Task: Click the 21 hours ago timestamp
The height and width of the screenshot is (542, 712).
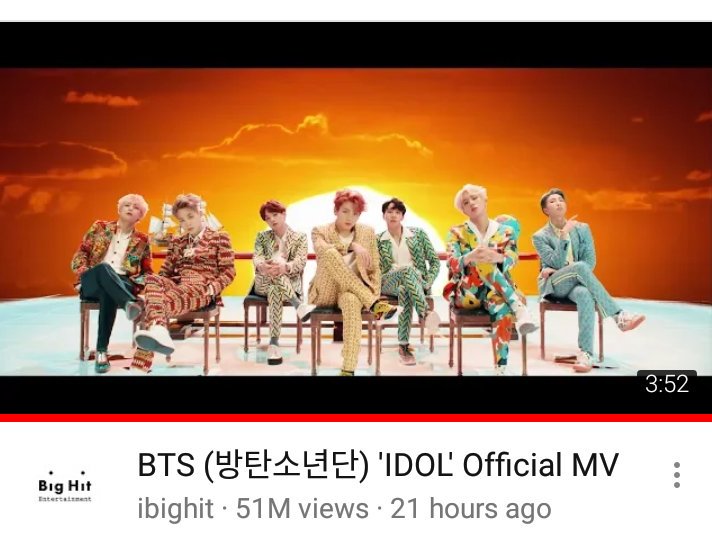Action: pos(471,509)
